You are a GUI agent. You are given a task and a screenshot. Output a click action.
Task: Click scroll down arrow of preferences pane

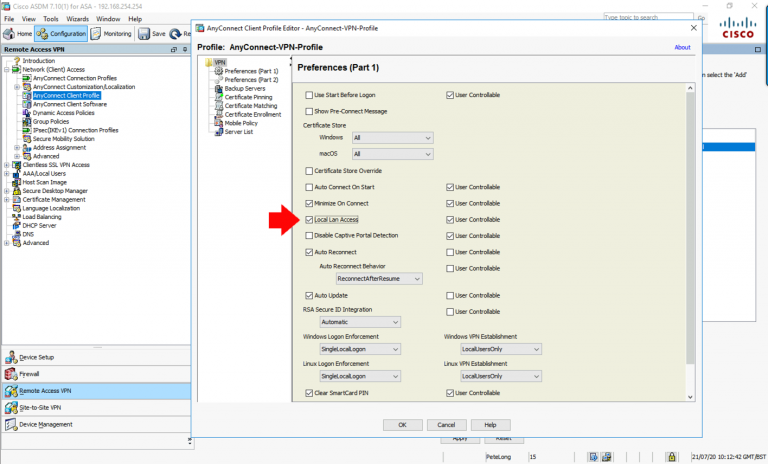[690, 397]
